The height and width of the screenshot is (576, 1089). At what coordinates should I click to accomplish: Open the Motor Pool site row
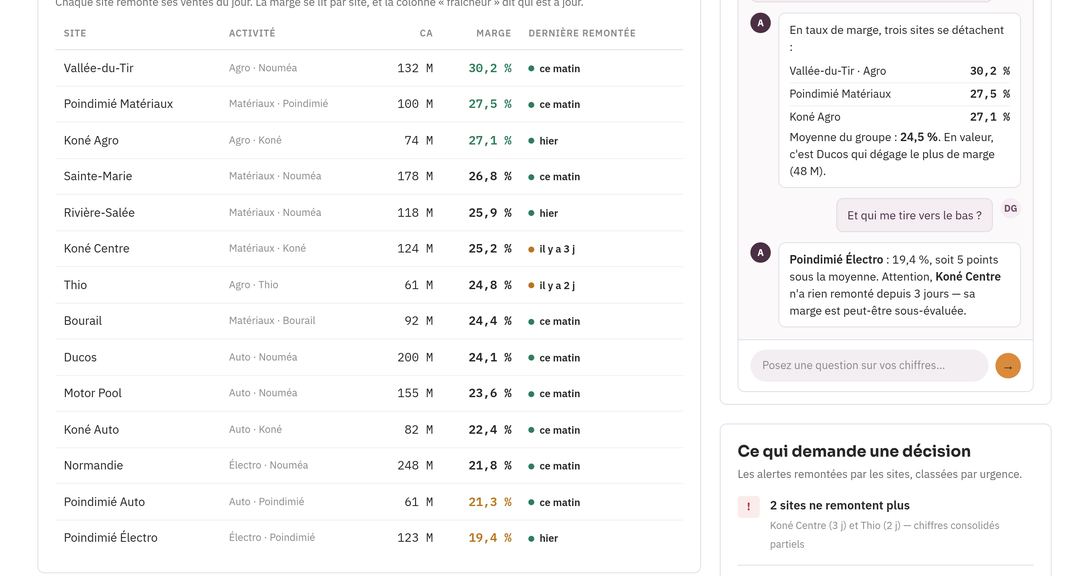[369, 393]
